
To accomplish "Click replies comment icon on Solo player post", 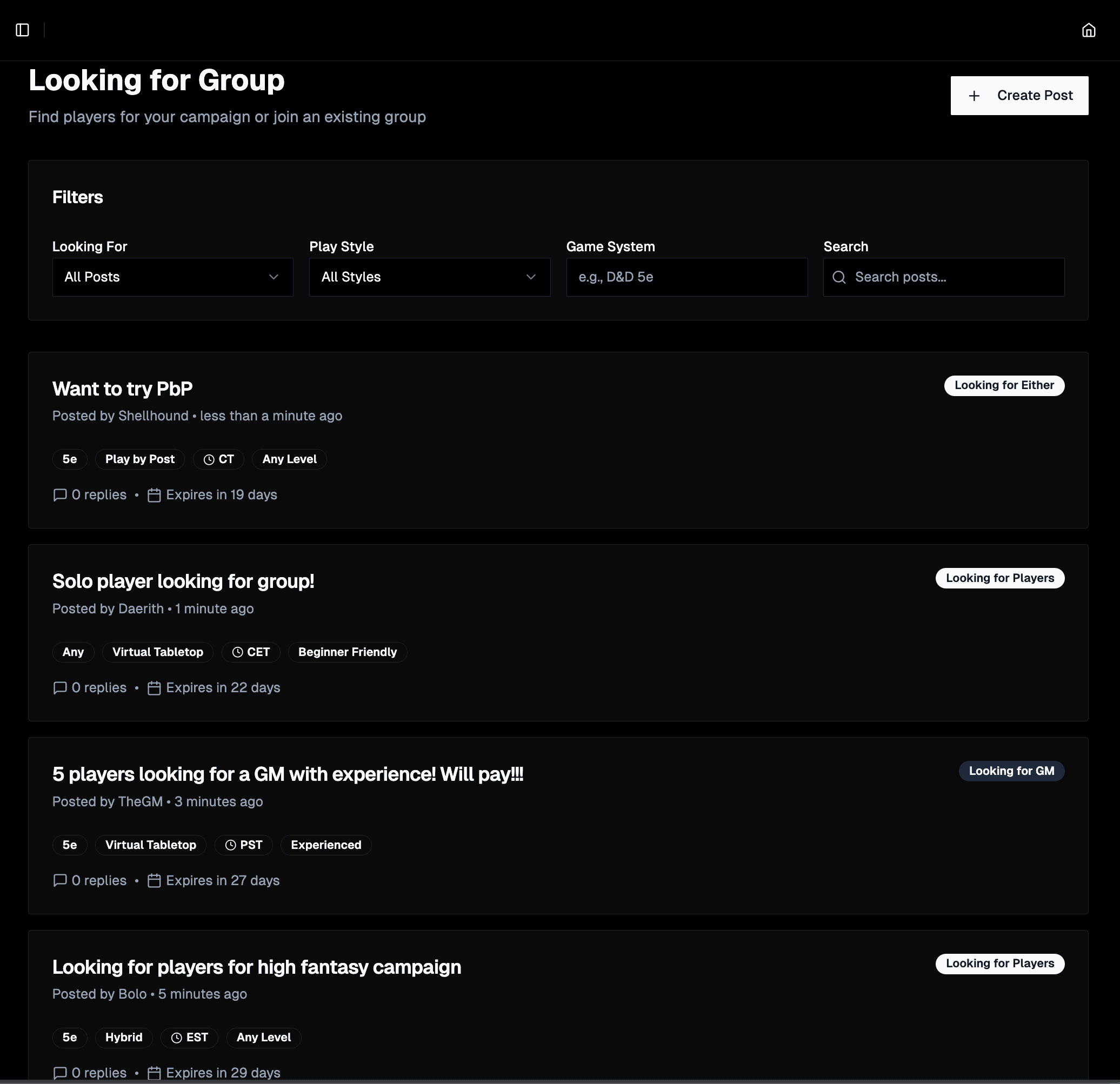I will pyautogui.click(x=60, y=688).
